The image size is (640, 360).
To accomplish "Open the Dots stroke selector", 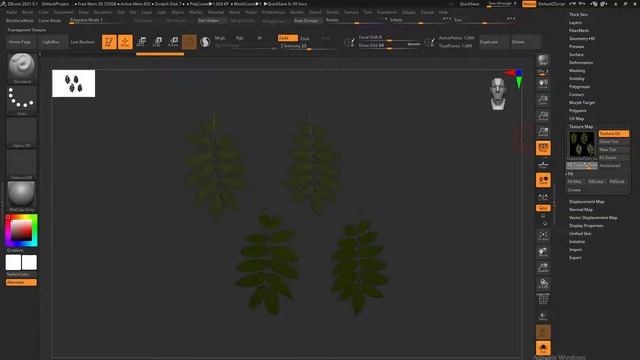I will coord(22,100).
